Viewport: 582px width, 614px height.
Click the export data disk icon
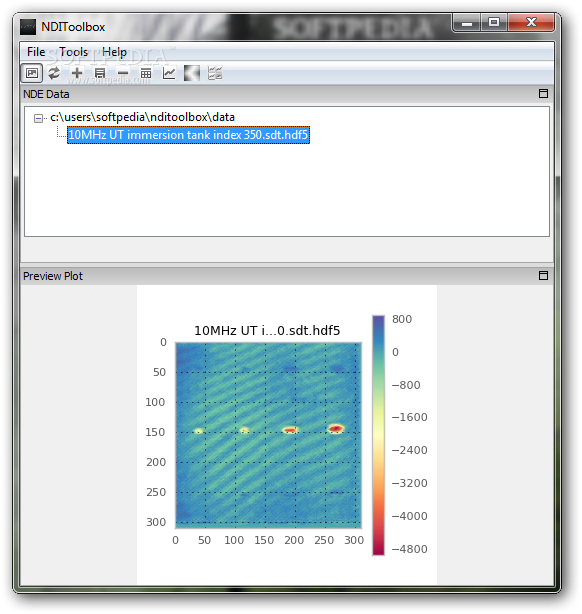pos(100,73)
